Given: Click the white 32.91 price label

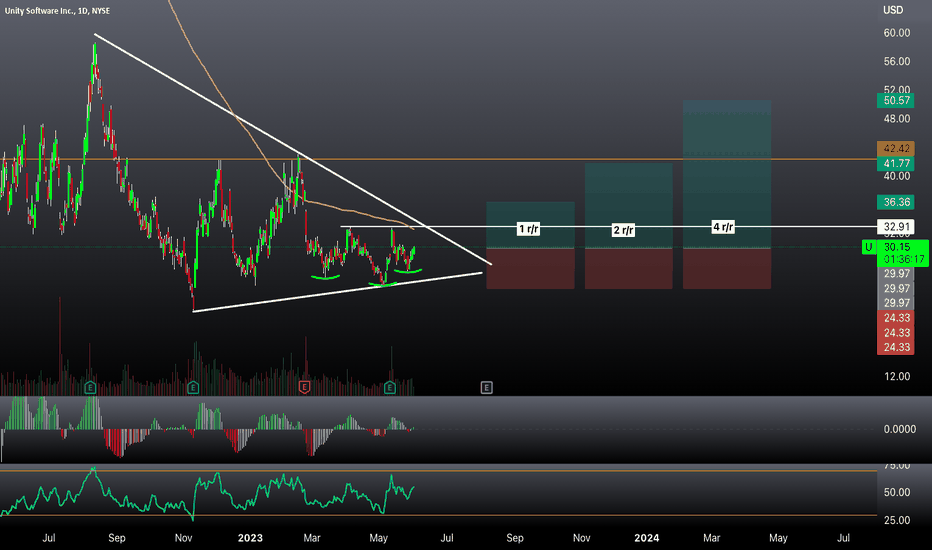Looking at the screenshot, I should [x=896, y=227].
